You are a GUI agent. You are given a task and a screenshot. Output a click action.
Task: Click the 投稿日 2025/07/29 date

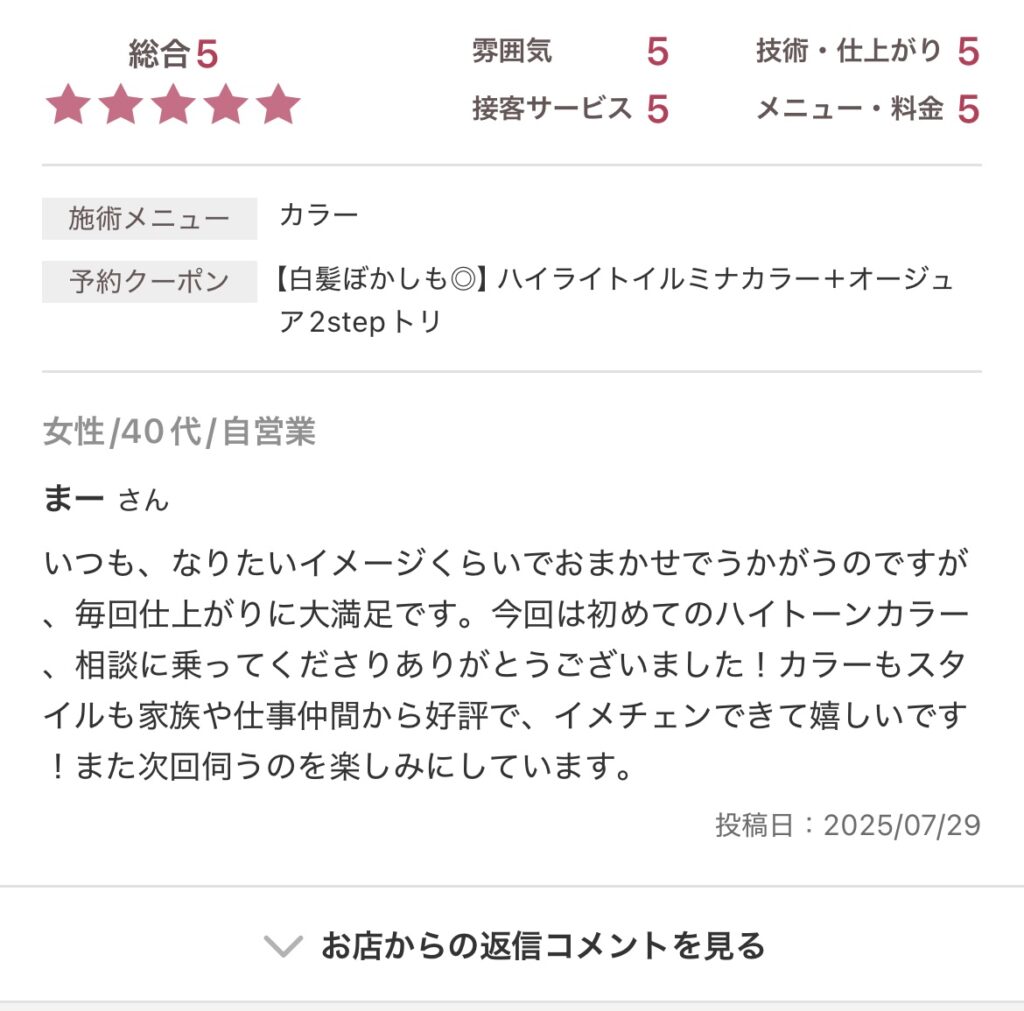pyautogui.click(x=847, y=825)
